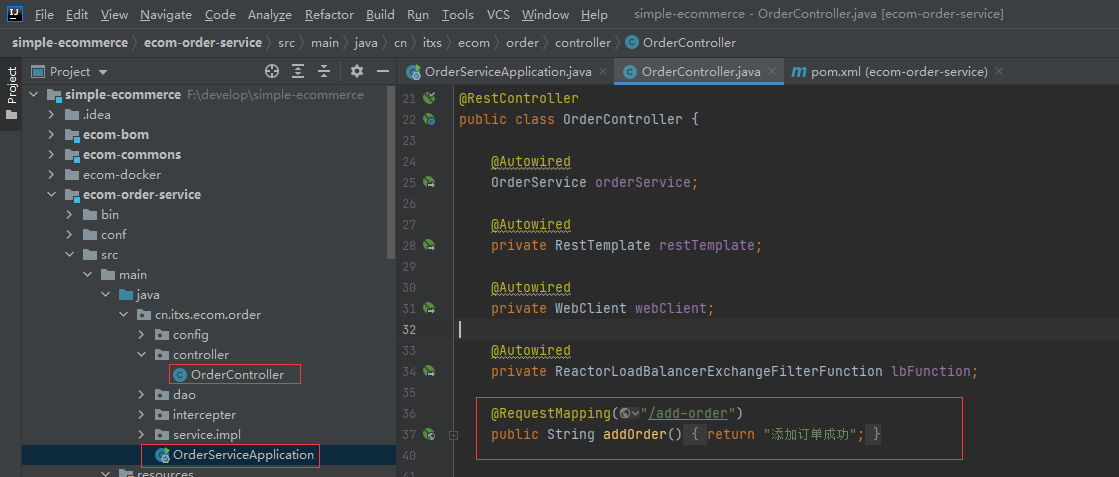Click the itxs breadcrumb
The image size is (1119, 477).
click(x=432, y=43)
